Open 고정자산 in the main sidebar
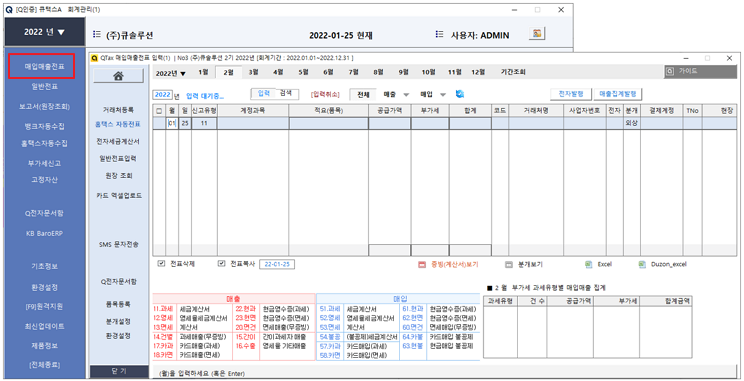Viewport: 744px width, 381px height. pos(44,180)
